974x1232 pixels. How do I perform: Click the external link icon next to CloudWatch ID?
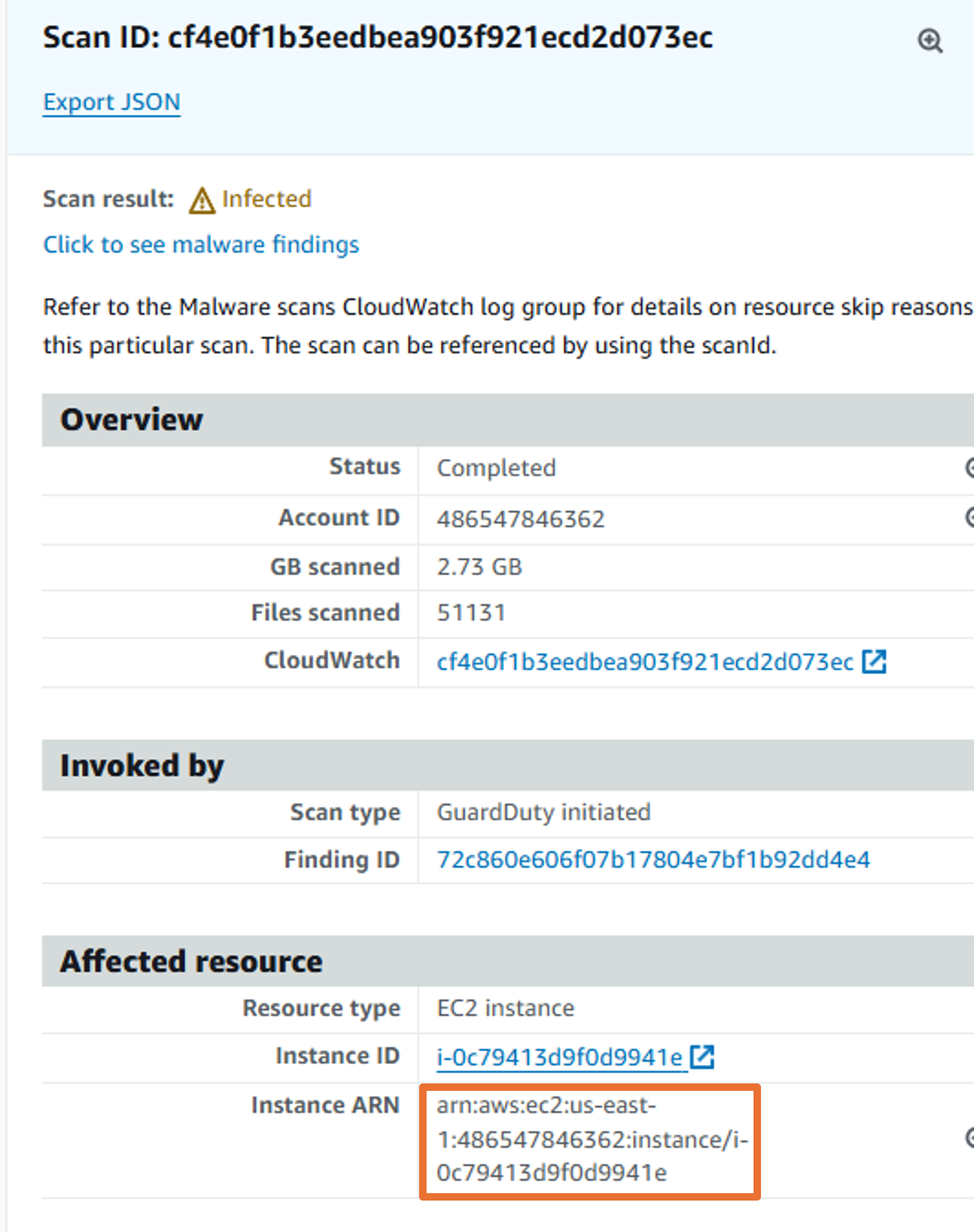click(874, 662)
